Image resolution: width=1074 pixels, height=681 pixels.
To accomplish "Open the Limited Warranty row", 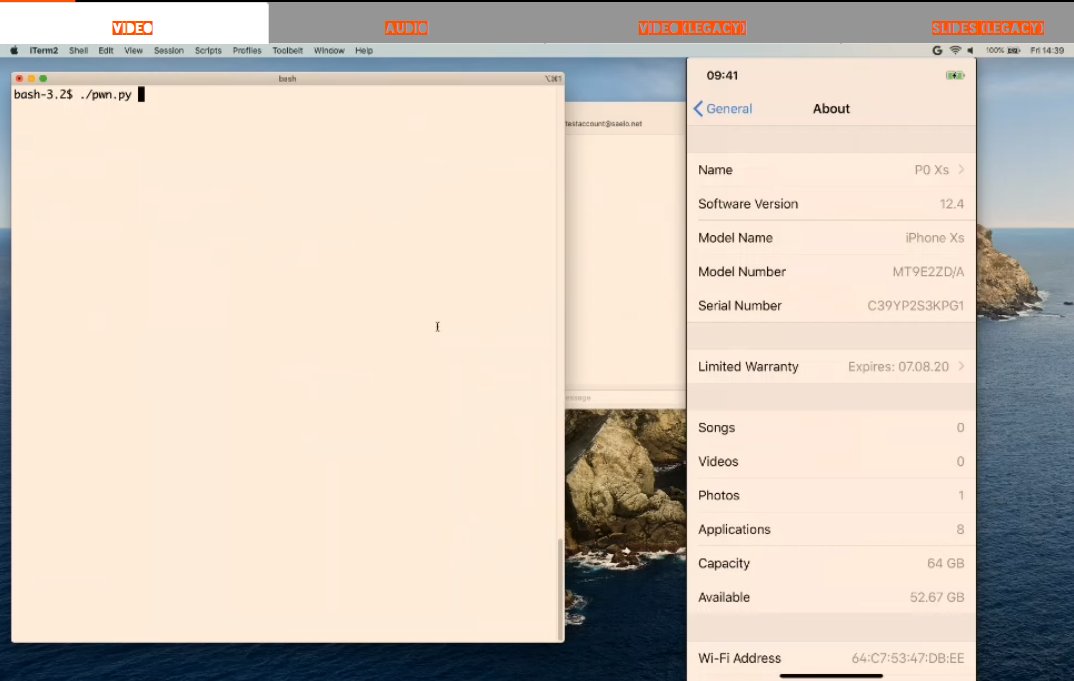I will coord(831,367).
